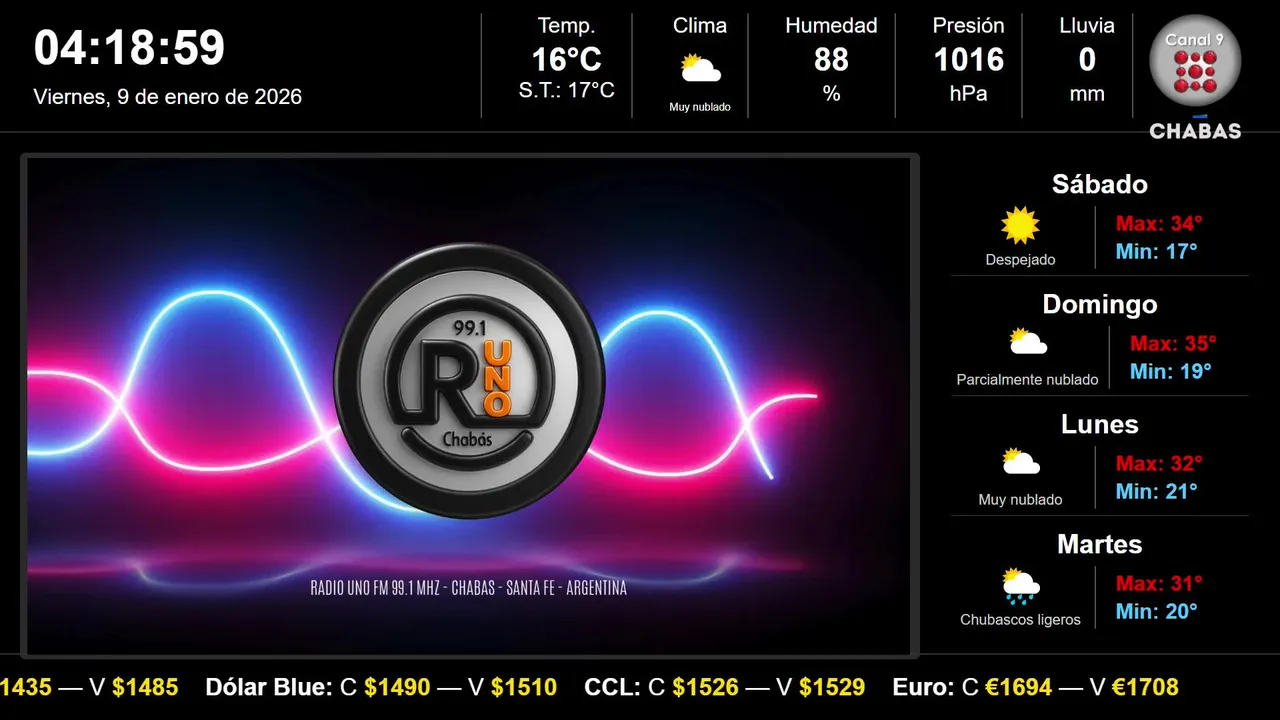
Task: Click the Euro ticker label
Action: 924,687
